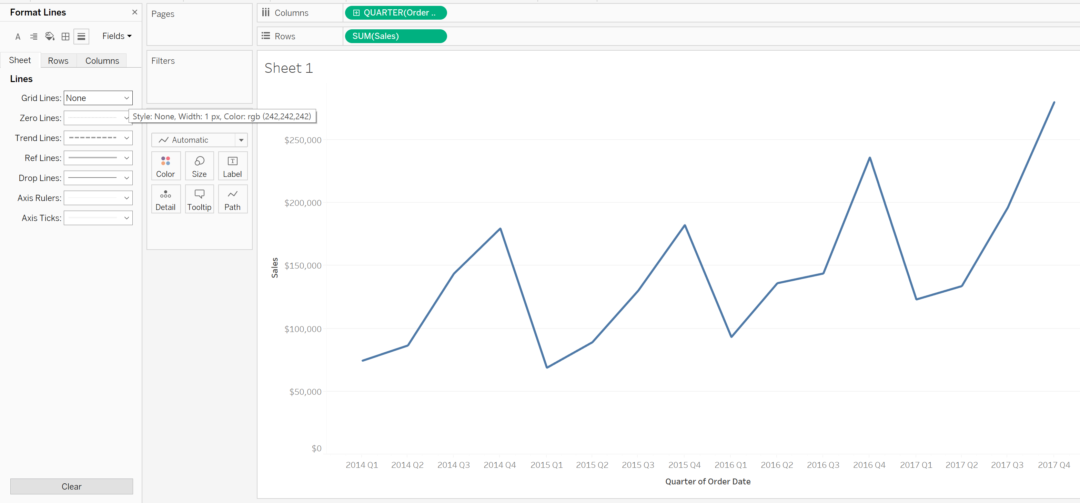1080x503 pixels.
Task: Click the Color marks card button
Action: 165,166
